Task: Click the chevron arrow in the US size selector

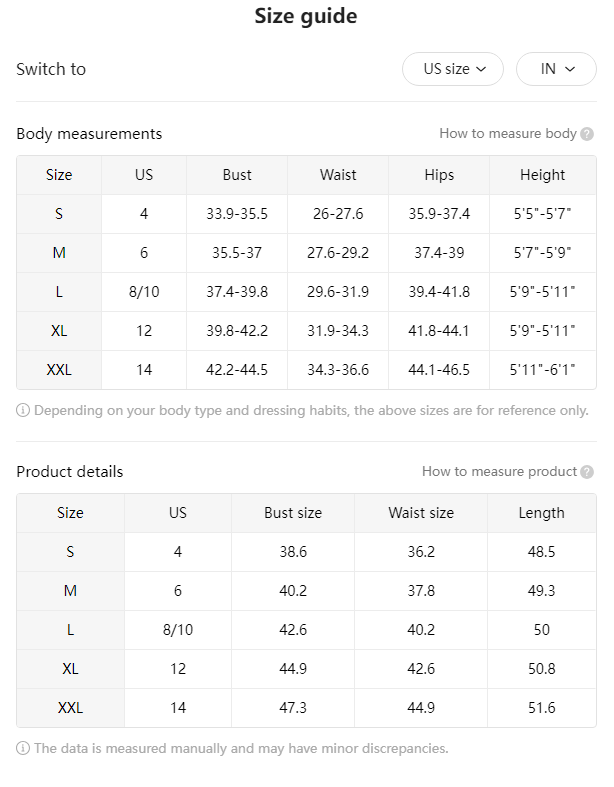Action: (x=481, y=69)
